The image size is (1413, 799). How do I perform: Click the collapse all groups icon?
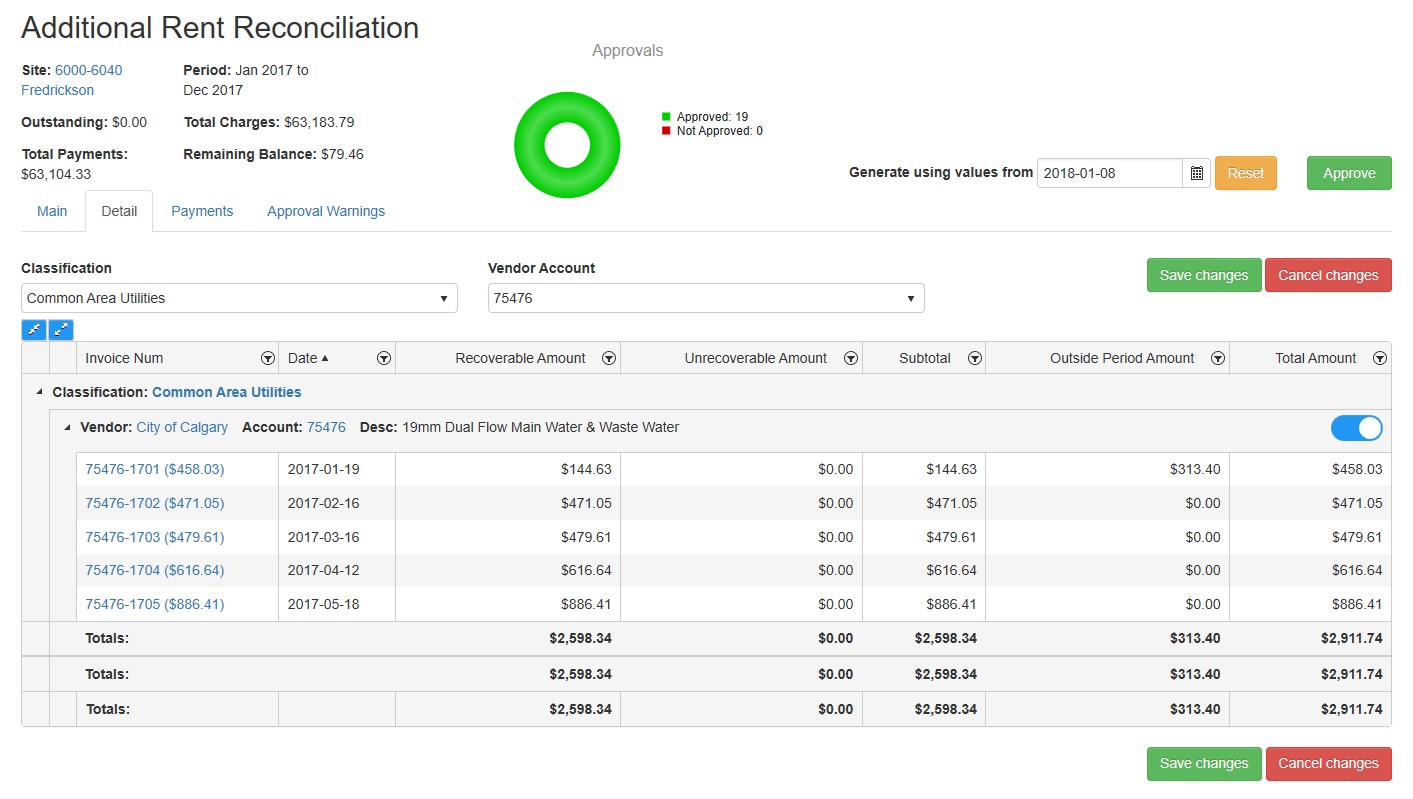point(34,329)
